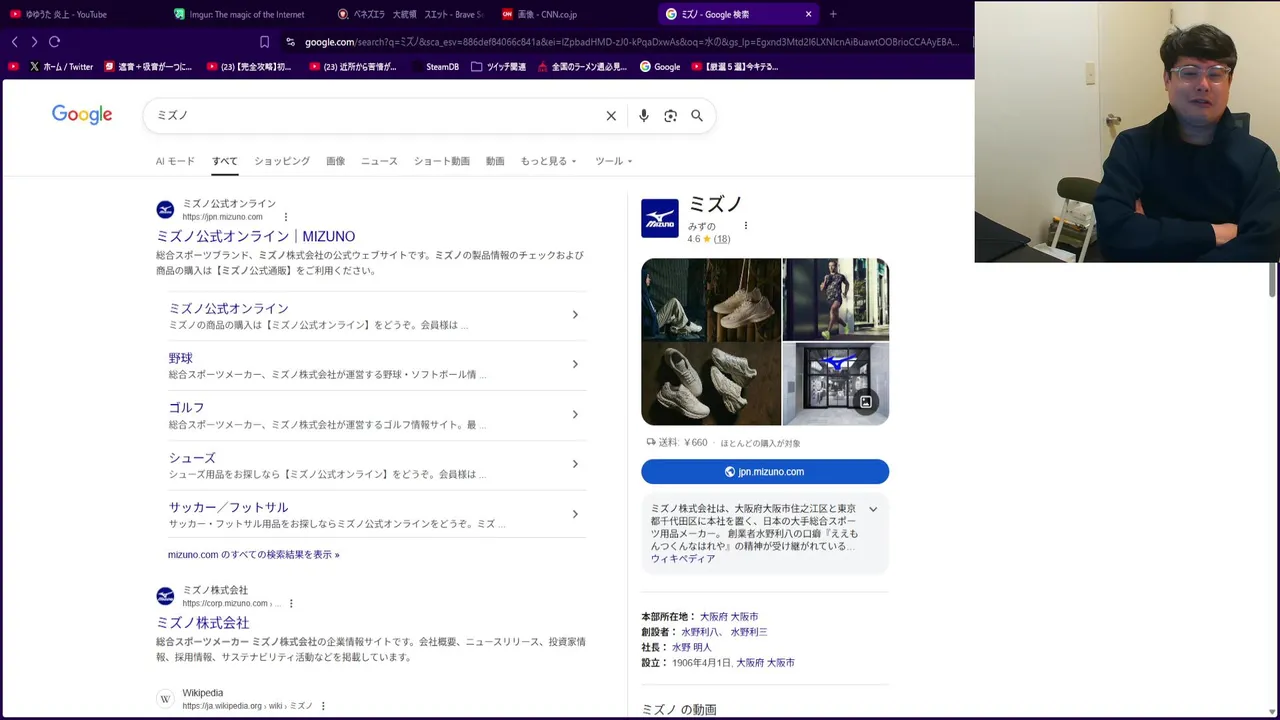
Task: Open 全国のラーメン bookmark
Action: 582,67
